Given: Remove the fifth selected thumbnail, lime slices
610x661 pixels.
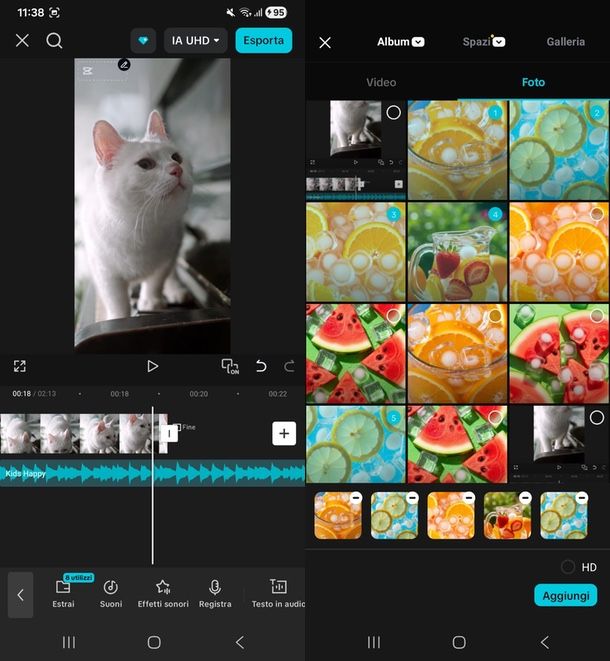Looking at the screenshot, I should [582, 498].
